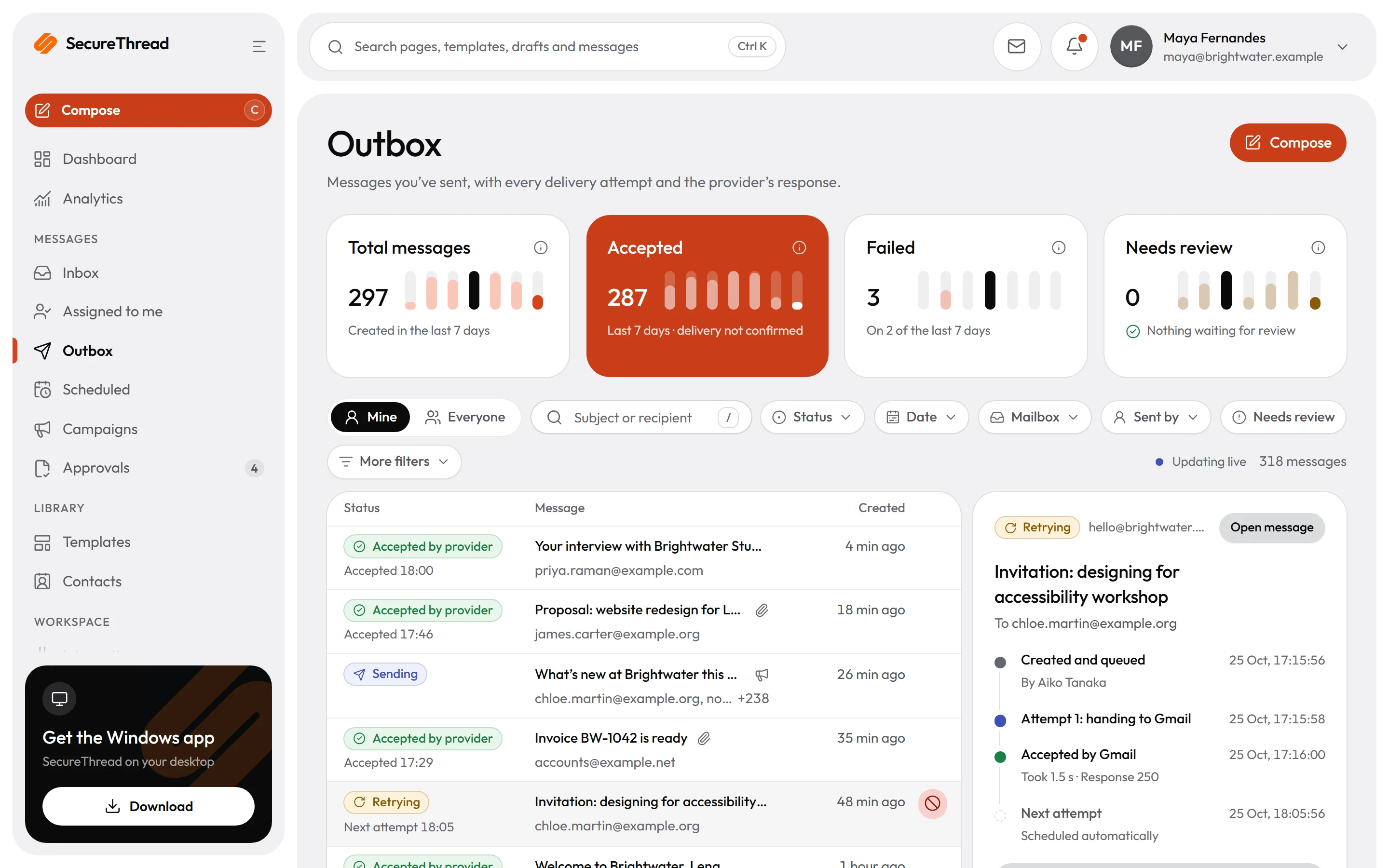Click the cancel icon on the Retrying row
Image resolution: width=1389 pixels, height=868 pixels.
coord(932,803)
